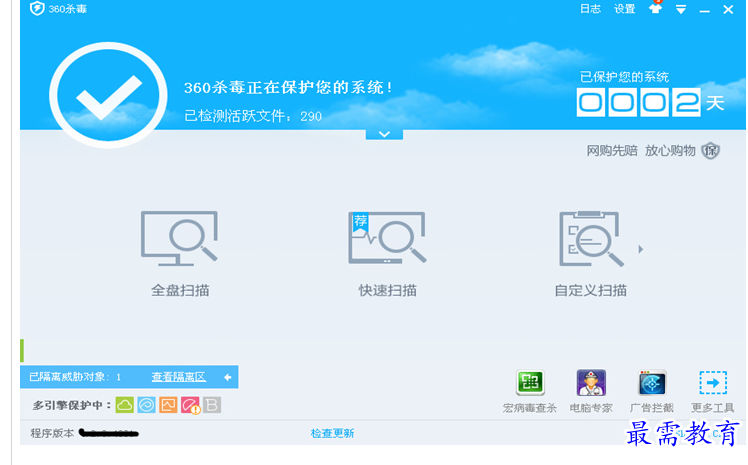The width and height of the screenshot is (748, 465).
Task: Open macro virus scanner (宏病毒查杀)
Action: [x=530, y=391]
